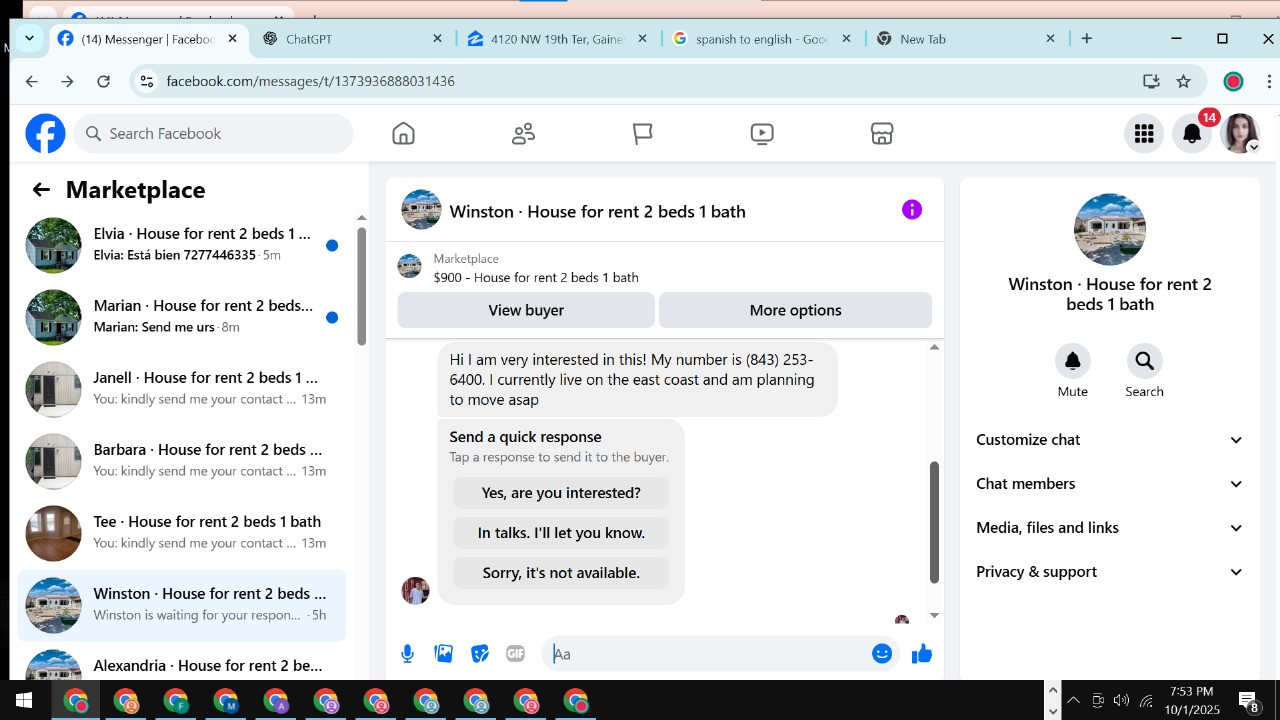Screen dimensions: 1280x720
Task: Switch to 4120 NW 19th Ter tab
Action: pyautogui.click(x=556, y=39)
